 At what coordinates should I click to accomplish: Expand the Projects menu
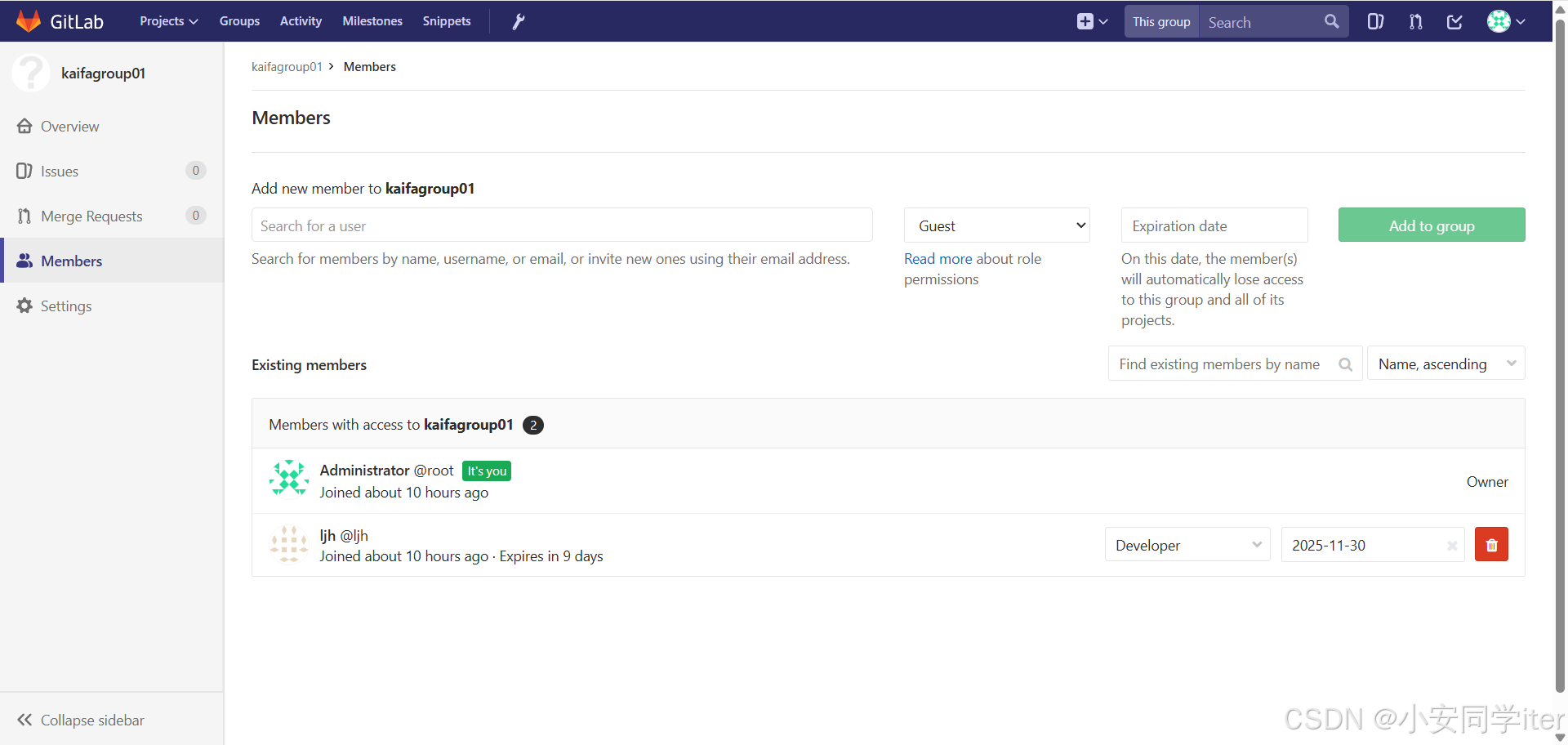[x=168, y=21]
